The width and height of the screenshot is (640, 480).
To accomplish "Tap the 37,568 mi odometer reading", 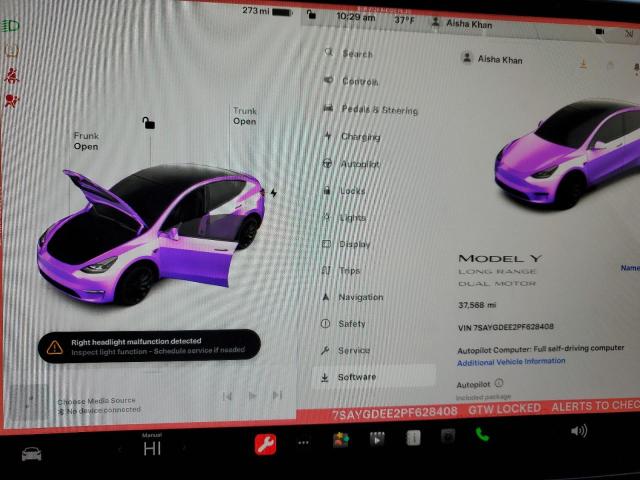I will 477,305.
